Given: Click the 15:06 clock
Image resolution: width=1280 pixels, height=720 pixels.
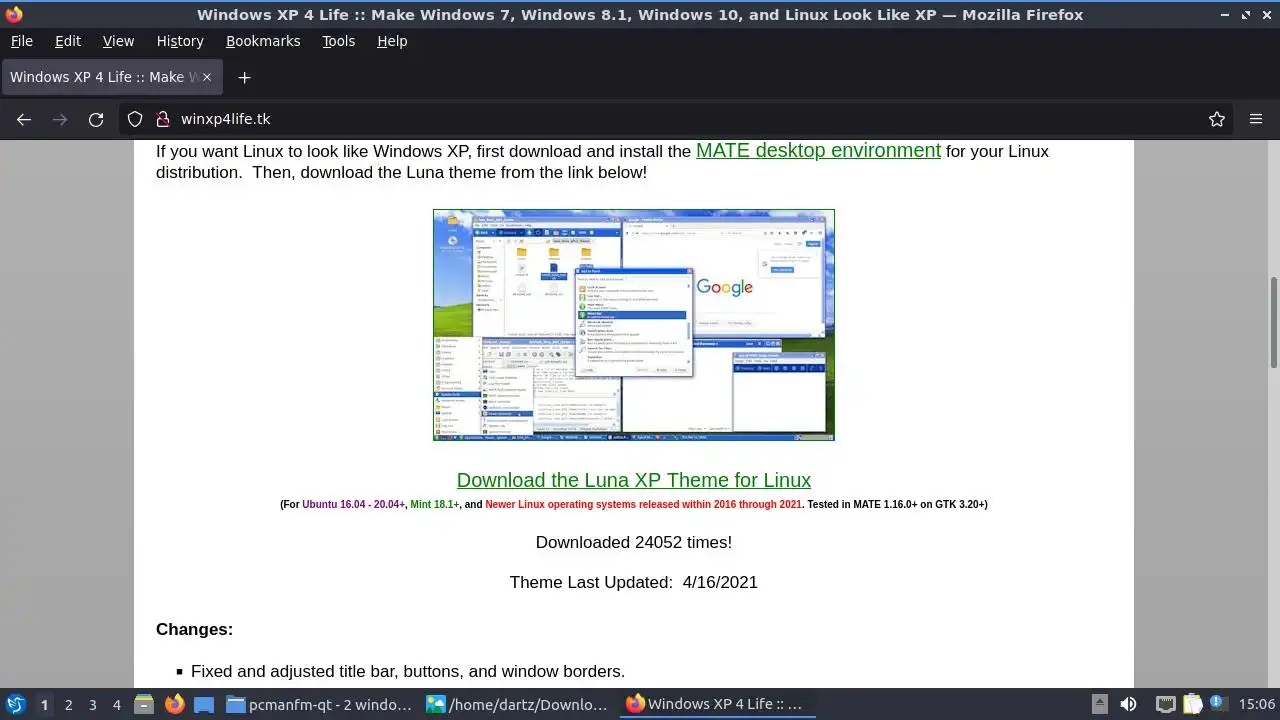Looking at the screenshot, I should click(x=1257, y=704).
